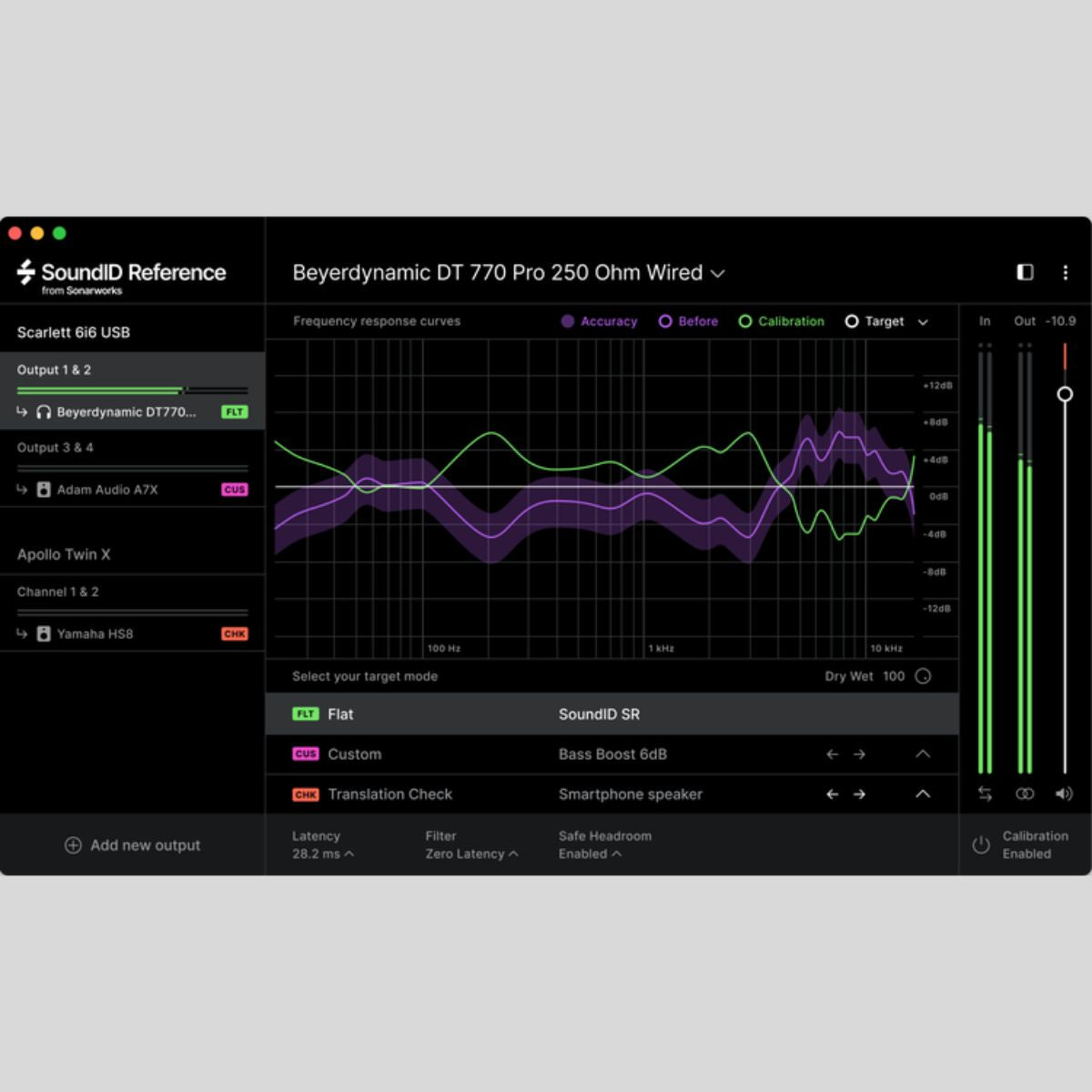Toggle the Calibration curve visibility

tap(781, 321)
